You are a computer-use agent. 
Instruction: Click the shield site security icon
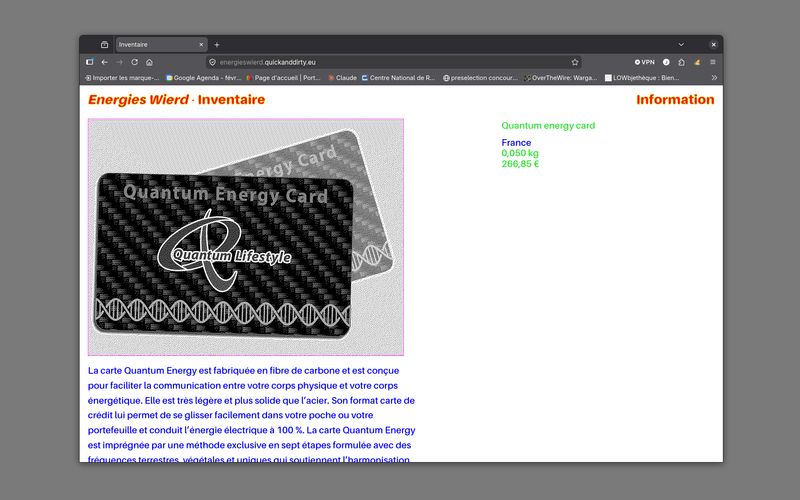click(212, 62)
